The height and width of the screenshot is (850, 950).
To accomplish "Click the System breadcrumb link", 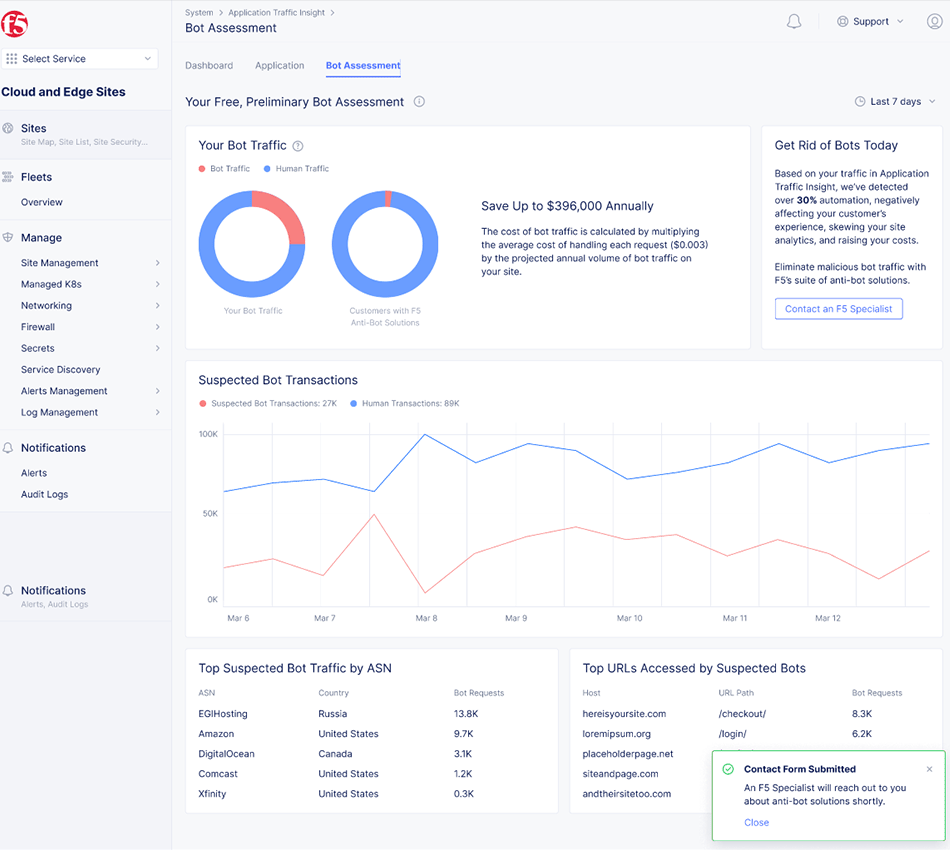I will pyautogui.click(x=199, y=13).
